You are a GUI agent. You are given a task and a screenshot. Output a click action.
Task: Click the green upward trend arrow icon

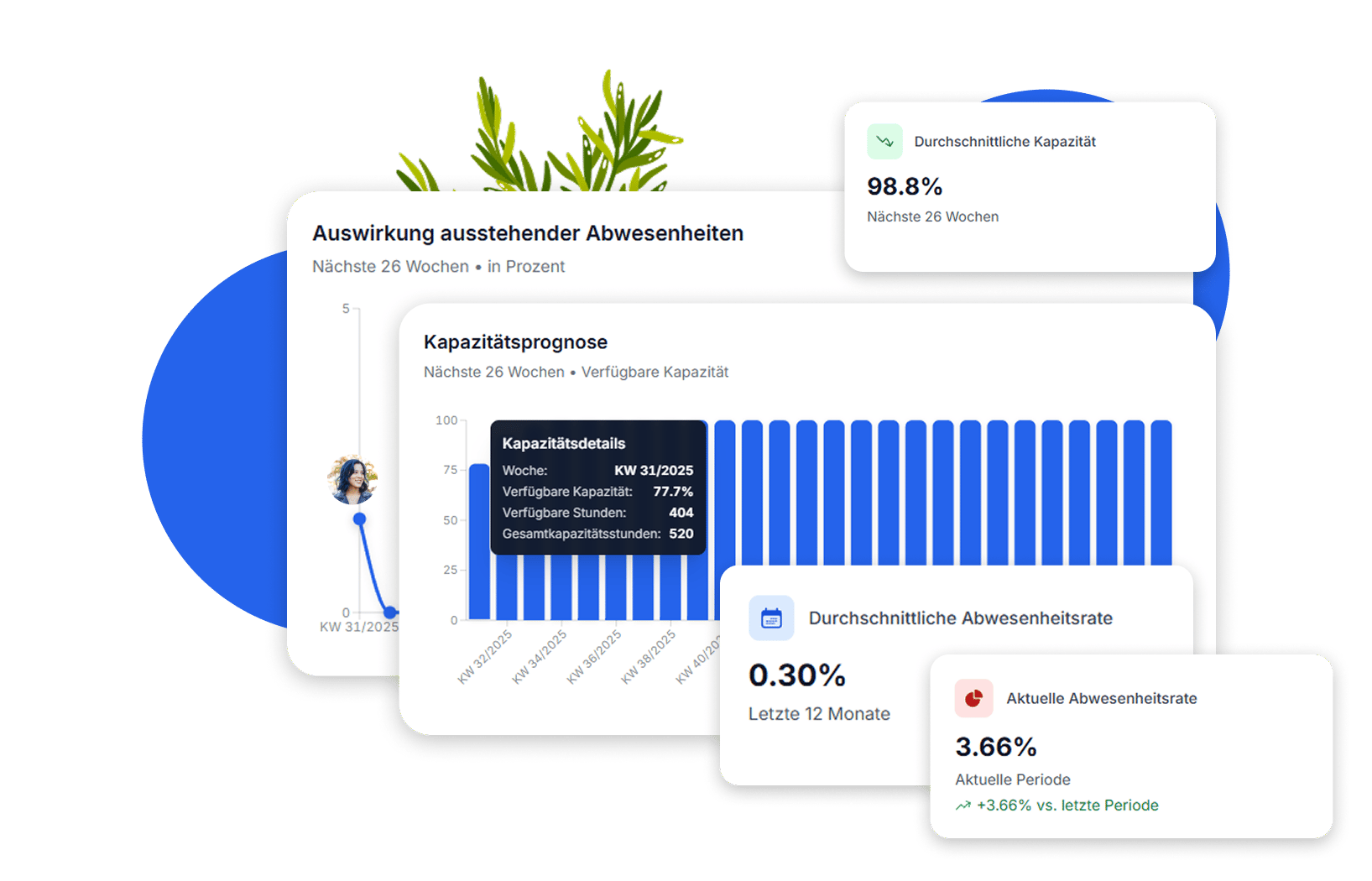pyautogui.click(x=963, y=805)
